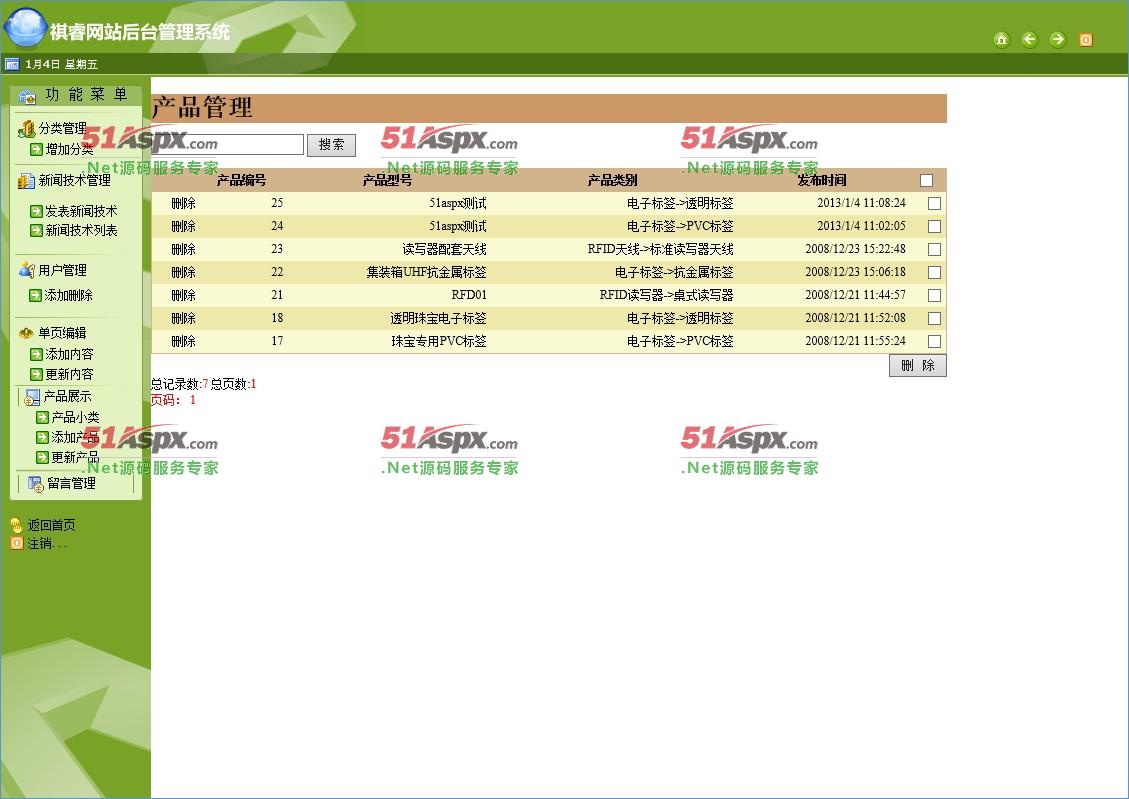1129x799 pixels.
Task: Click arrow icon beside 发表新闻技术
Action: [x=36, y=211]
